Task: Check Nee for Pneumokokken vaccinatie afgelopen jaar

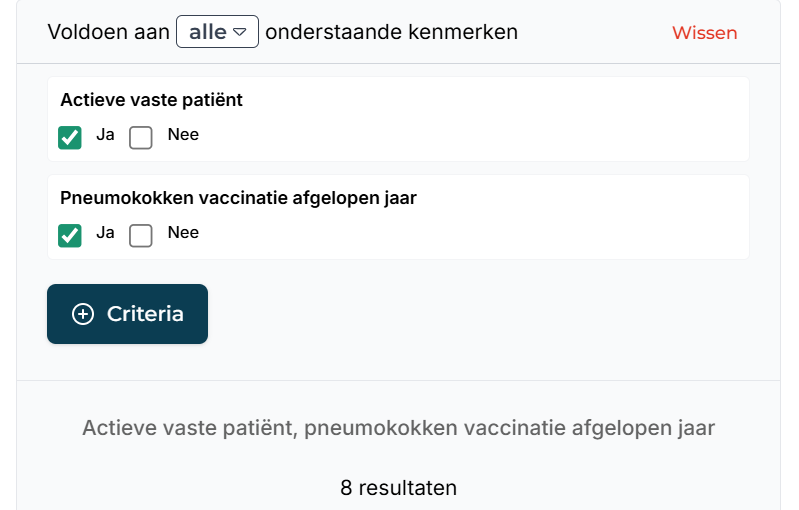Action: 141,235
